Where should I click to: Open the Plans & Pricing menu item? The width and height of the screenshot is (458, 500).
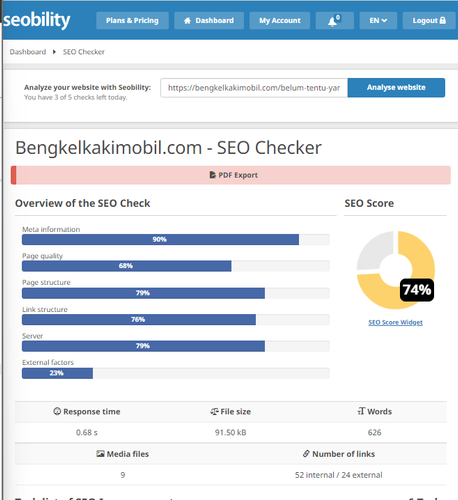point(132,21)
